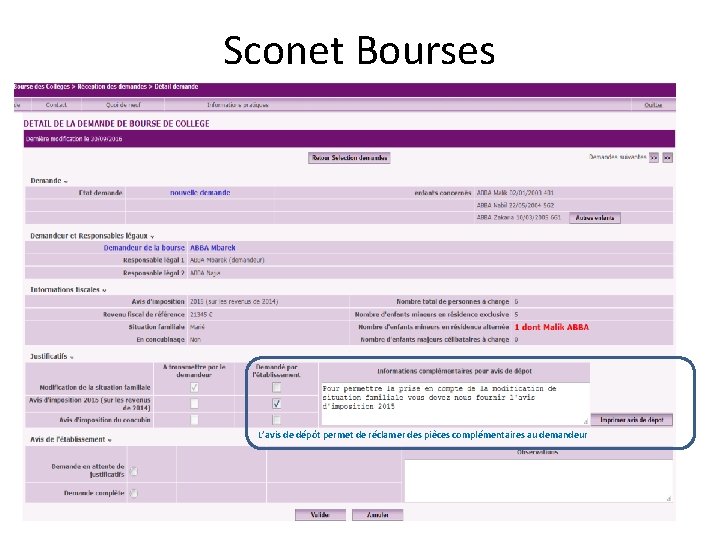Select the 'Marié' situation familiale value
The width and height of the screenshot is (720, 540).
coord(197,327)
